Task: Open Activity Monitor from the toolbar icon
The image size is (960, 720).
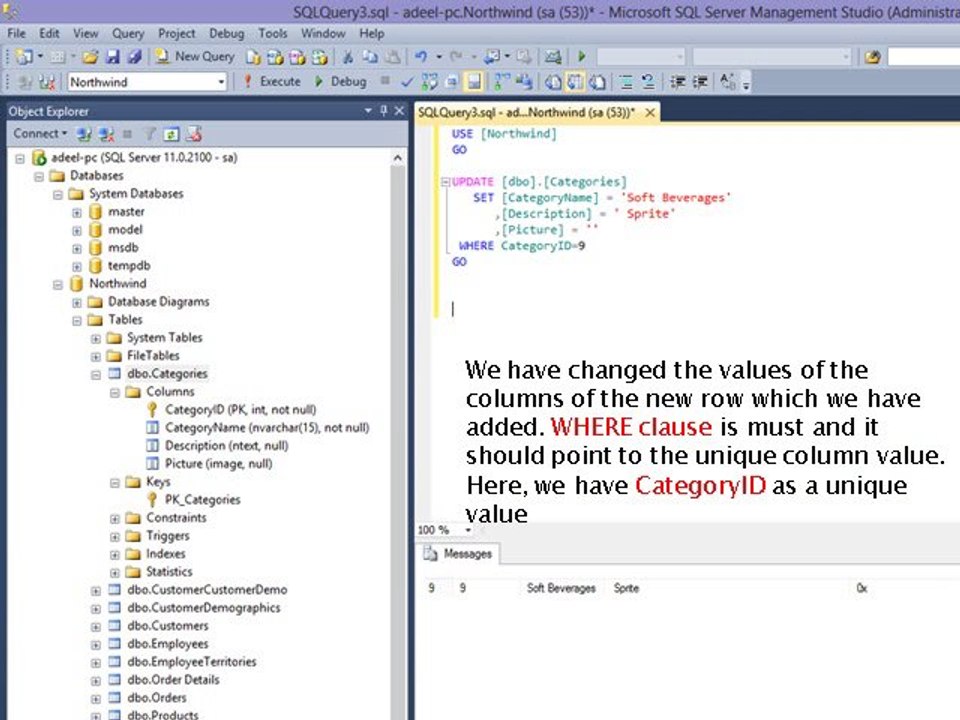Action: pos(553,57)
